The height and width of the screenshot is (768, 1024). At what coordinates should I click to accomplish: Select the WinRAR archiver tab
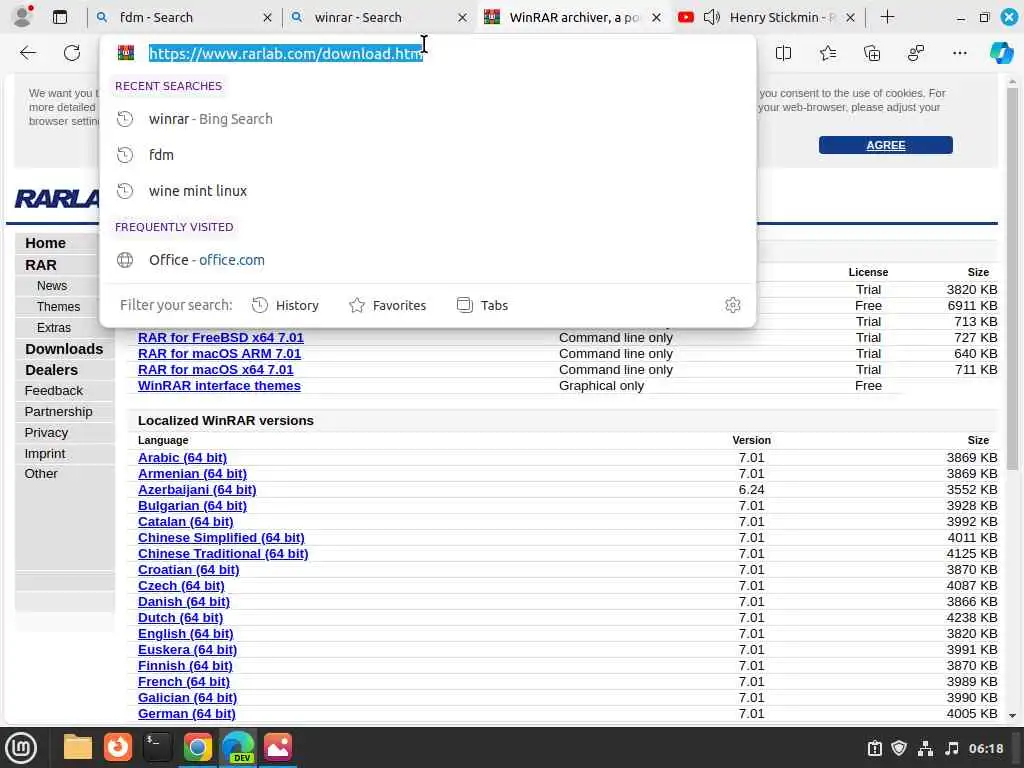coord(574,18)
